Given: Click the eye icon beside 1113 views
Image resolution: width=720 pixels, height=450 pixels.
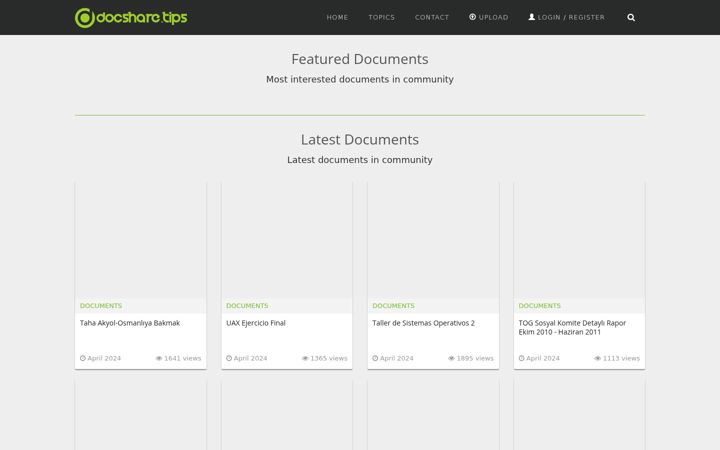Looking at the screenshot, I should point(597,358).
